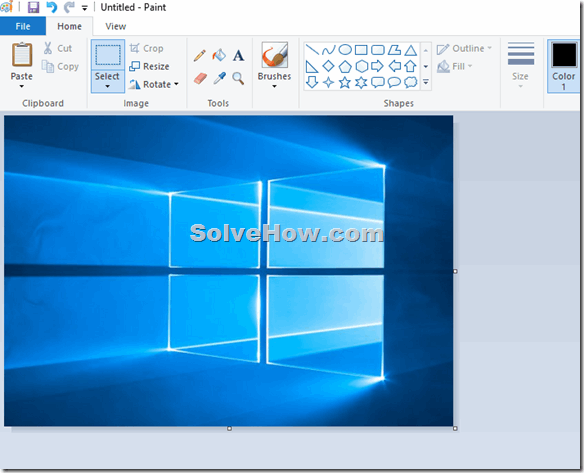Click the canvas bottom-right corner handle

tap(455, 429)
